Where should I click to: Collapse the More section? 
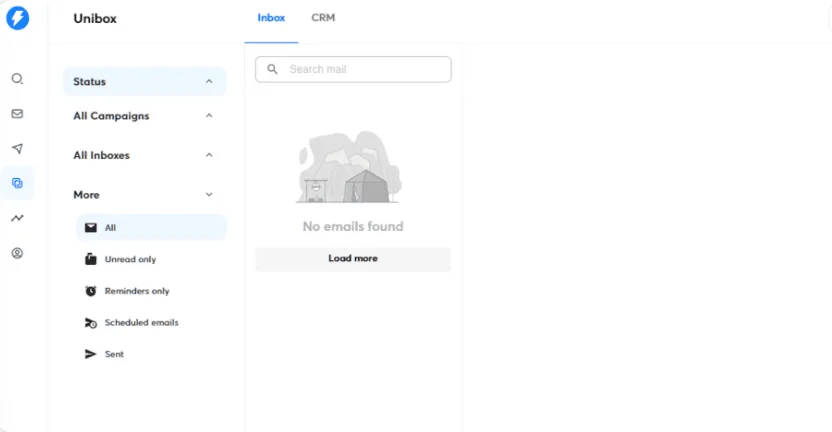click(209, 195)
